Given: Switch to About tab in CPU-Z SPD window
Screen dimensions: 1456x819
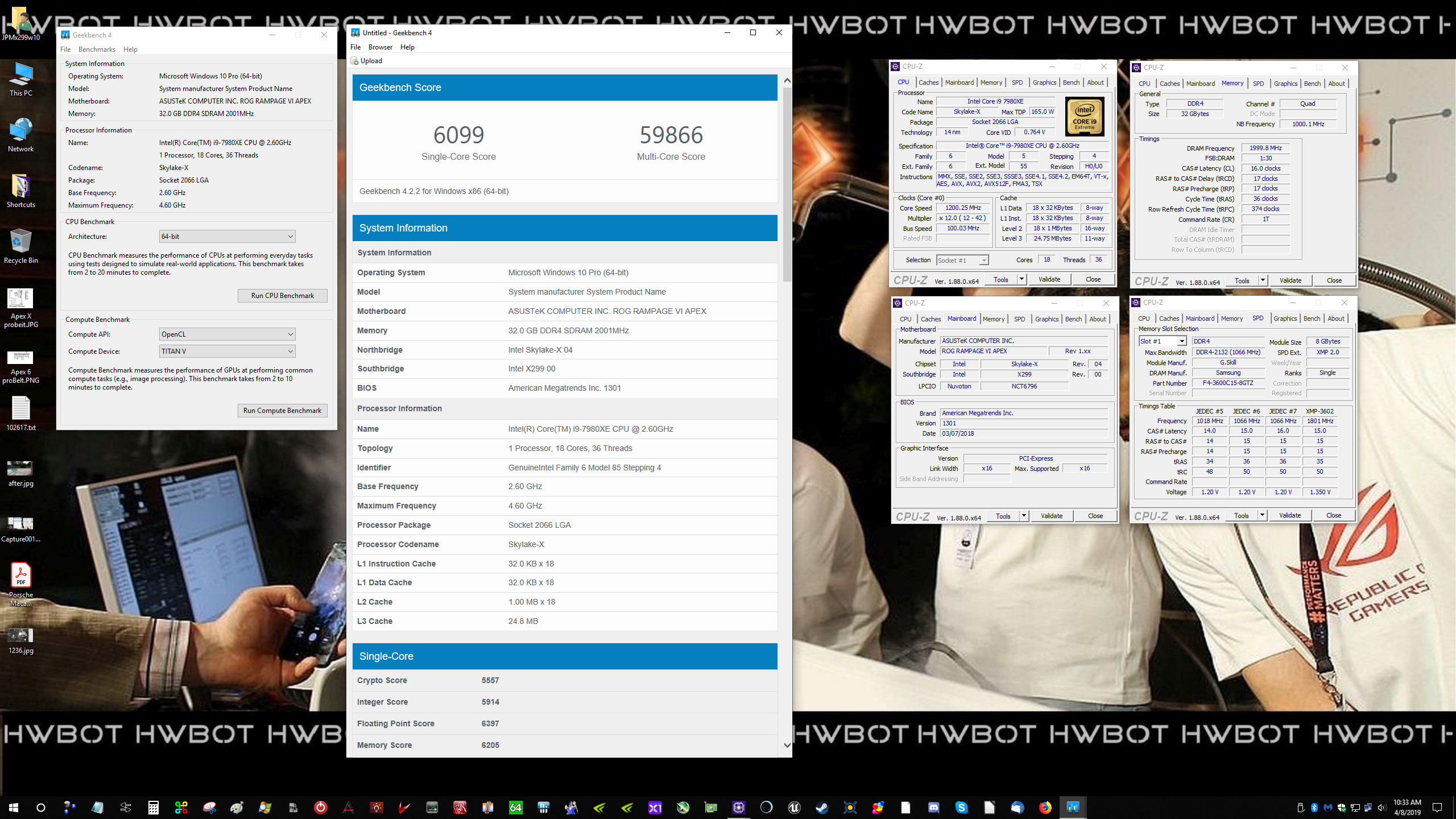Looking at the screenshot, I should pos(1336,318).
